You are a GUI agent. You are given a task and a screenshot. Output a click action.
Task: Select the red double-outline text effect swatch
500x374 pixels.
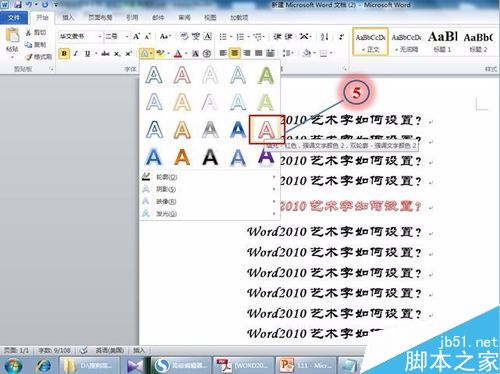tap(266, 129)
